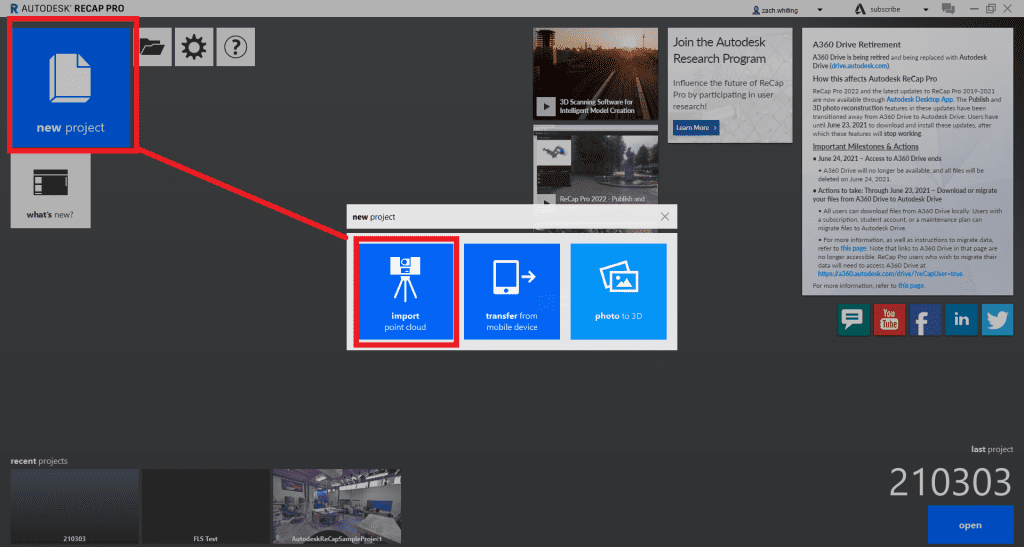Image resolution: width=1024 pixels, height=547 pixels.
Task: Follow the a360.autodesk.com drive URL
Action: tap(890, 274)
